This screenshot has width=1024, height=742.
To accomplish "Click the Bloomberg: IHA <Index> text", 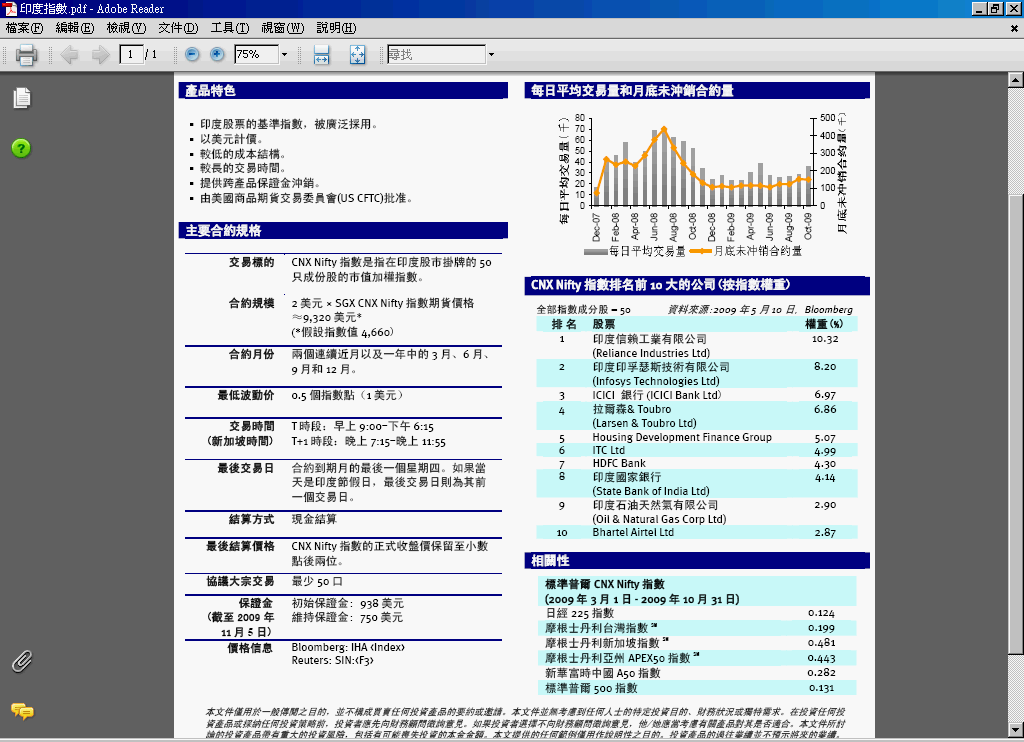I will [x=348, y=647].
